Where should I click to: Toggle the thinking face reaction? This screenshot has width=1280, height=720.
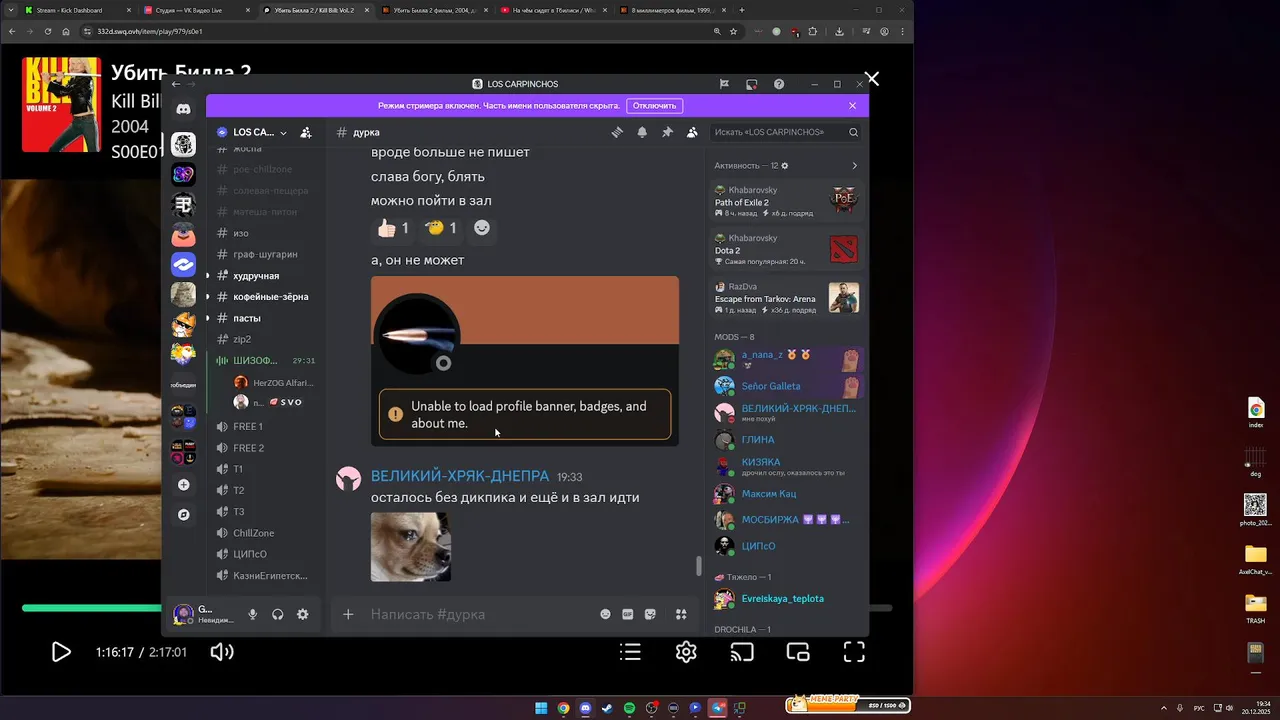coord(440,228)
